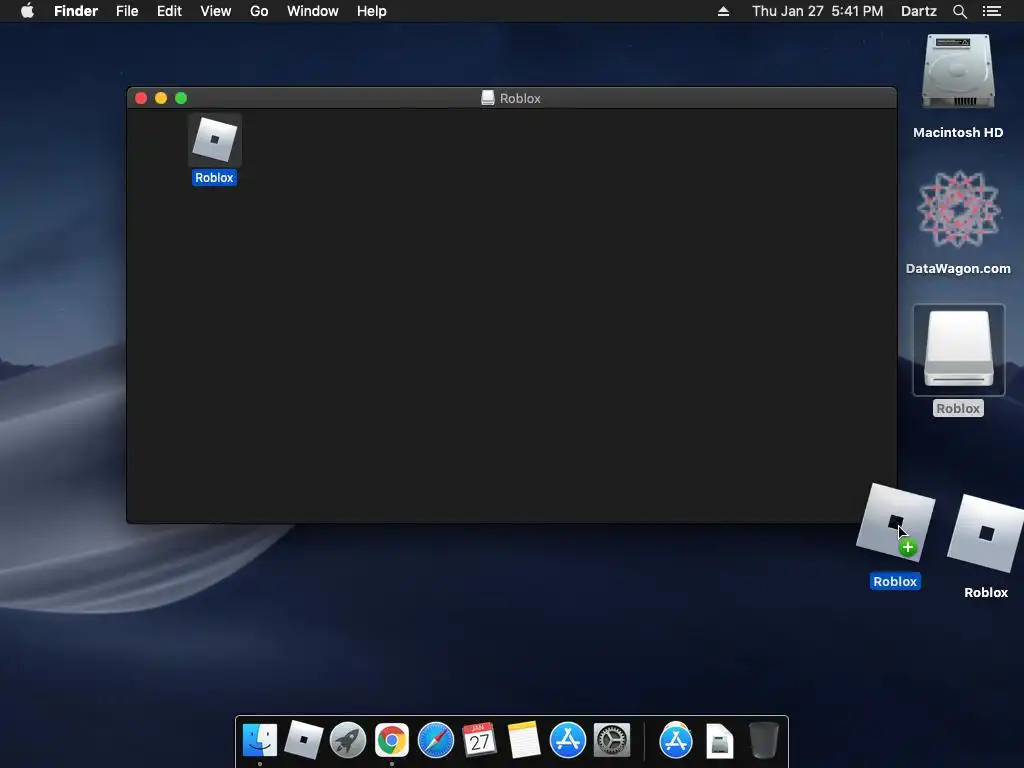Click the eject icon in menu bar
Image resolution: width=1024 pixels, height=768 pixels.
tap(723, 11)
